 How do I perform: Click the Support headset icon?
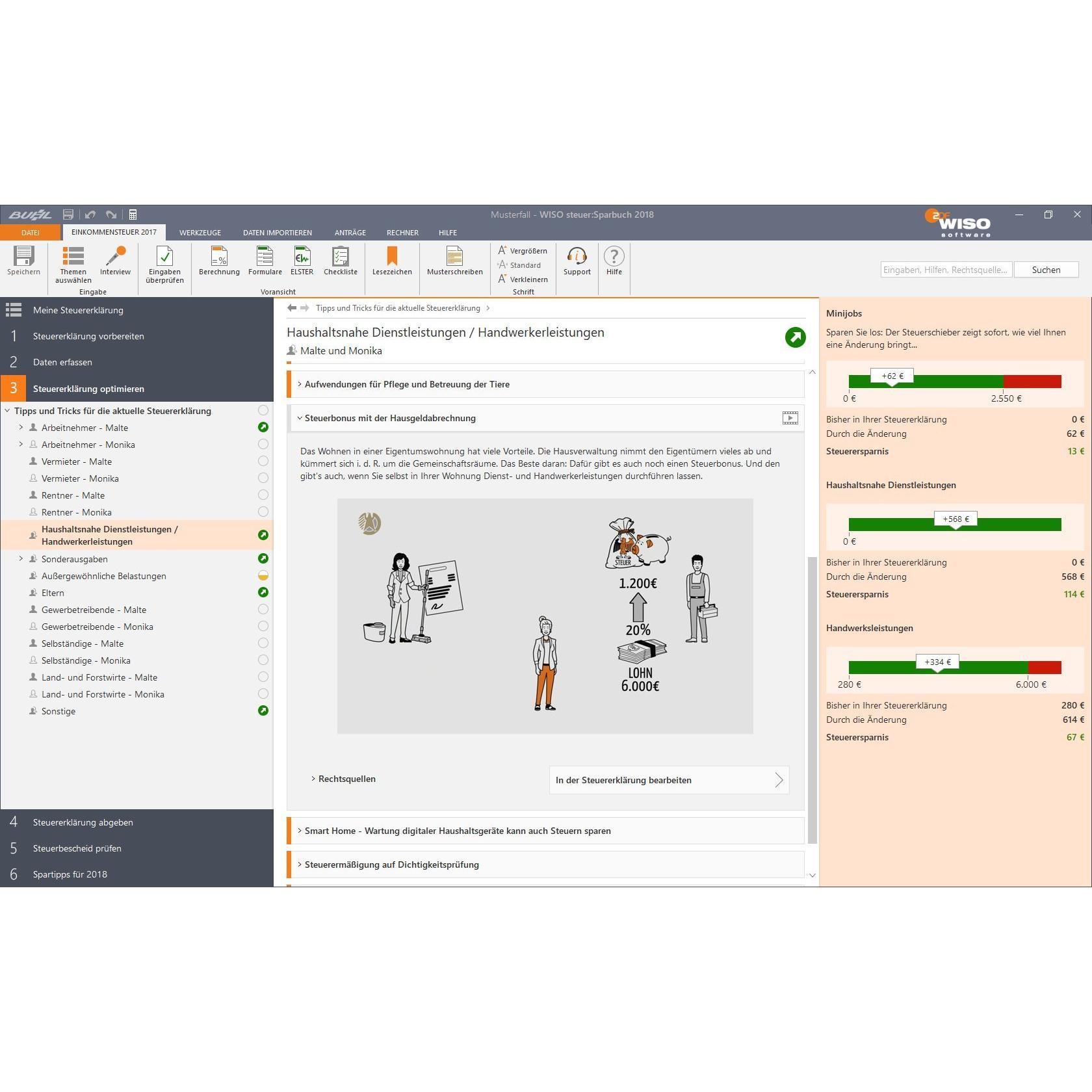click(577, 256)
